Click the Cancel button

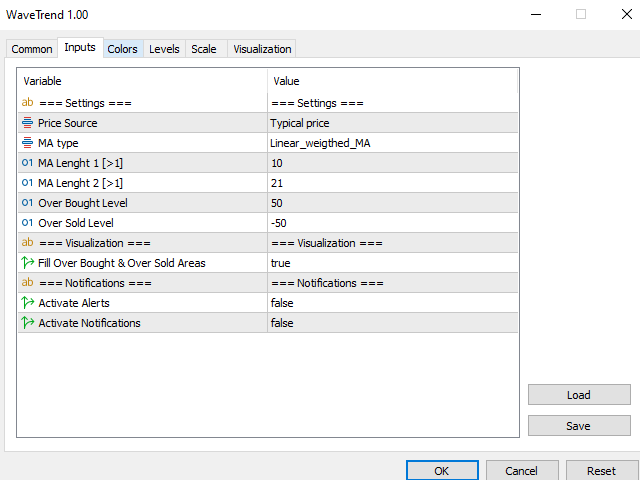coord(522,471)
